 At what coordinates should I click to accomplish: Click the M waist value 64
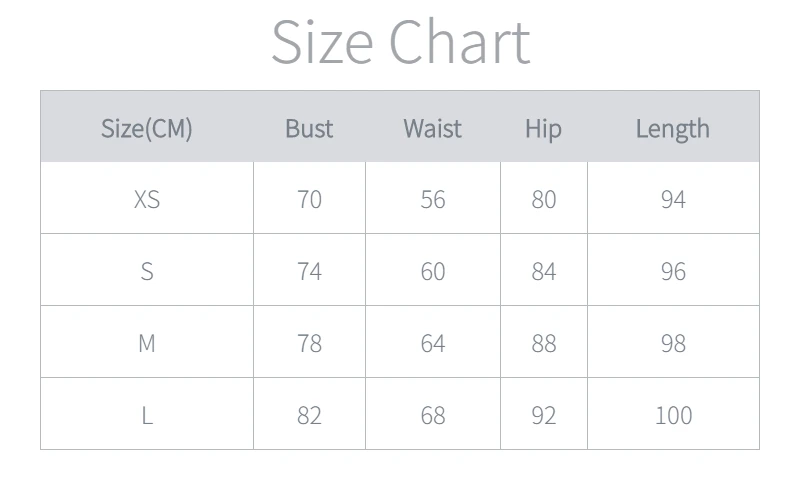coord(433,343)
